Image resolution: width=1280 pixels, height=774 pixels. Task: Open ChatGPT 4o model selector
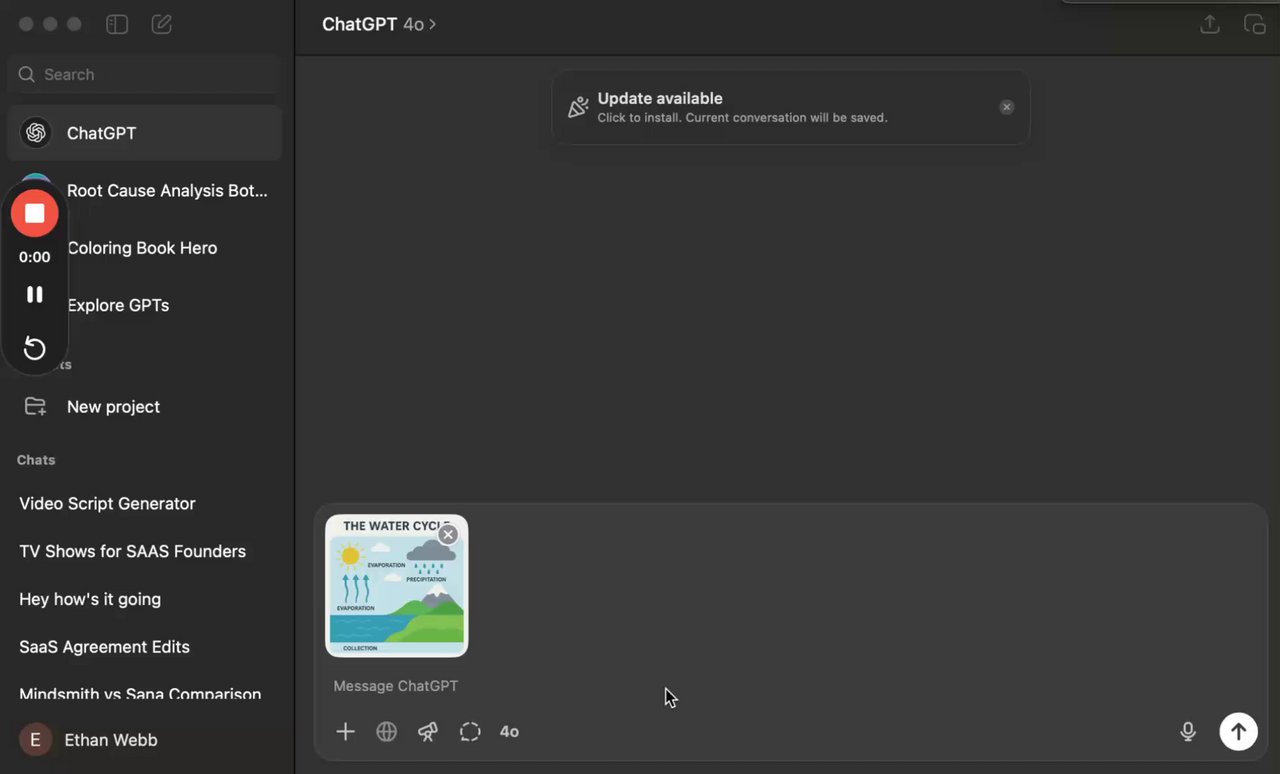coord(379,24)
